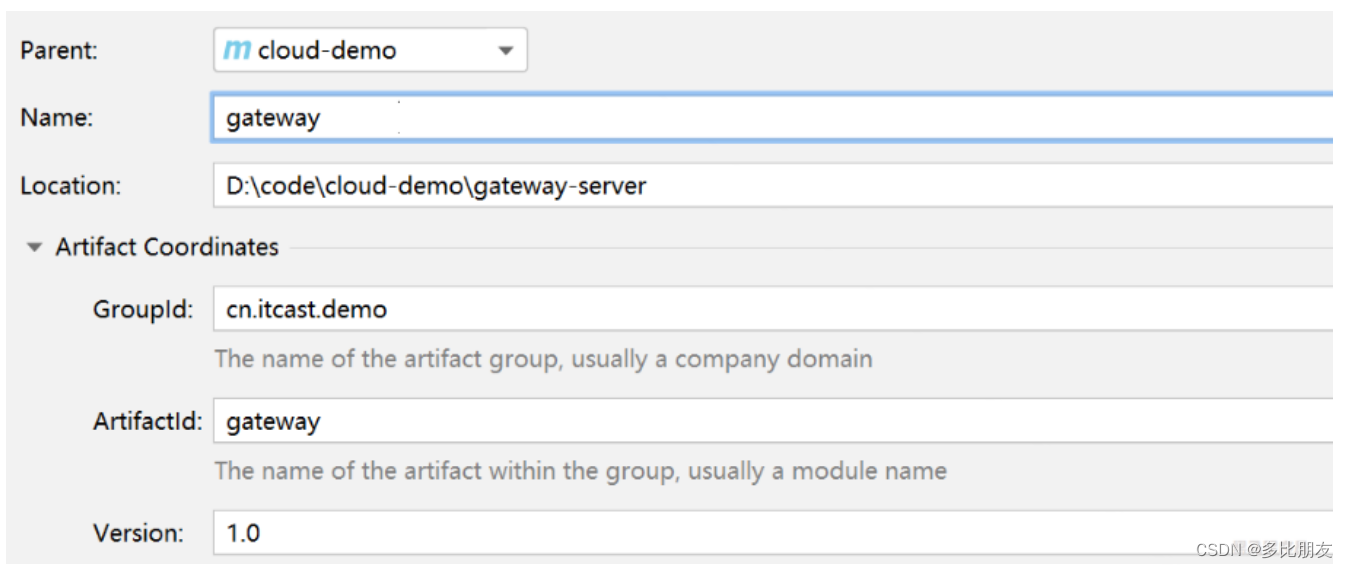Viewport: 1348px width, 568px height.
Task: Click the ArtifactId label
Action: (x=148, y=422)
